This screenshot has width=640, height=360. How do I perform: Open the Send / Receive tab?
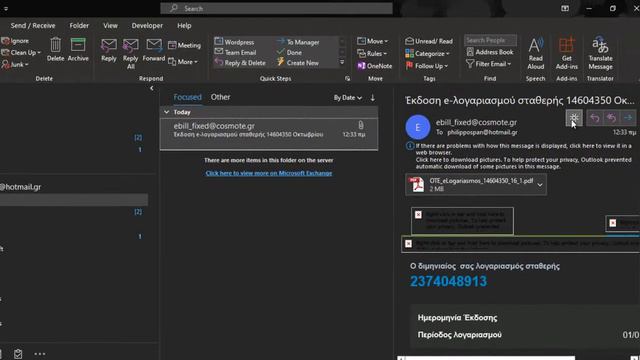point(33,25)
